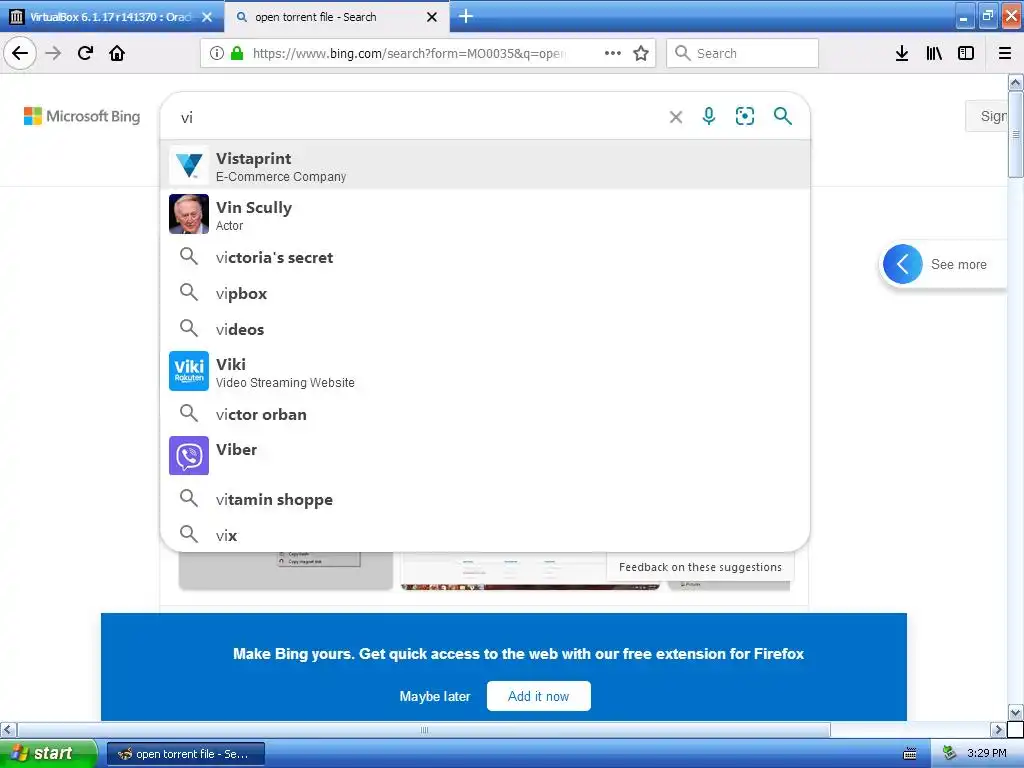Open the downloads arrow icon in toolbar
Viewport: 1024px width, 768px height.
click(902, 53)
